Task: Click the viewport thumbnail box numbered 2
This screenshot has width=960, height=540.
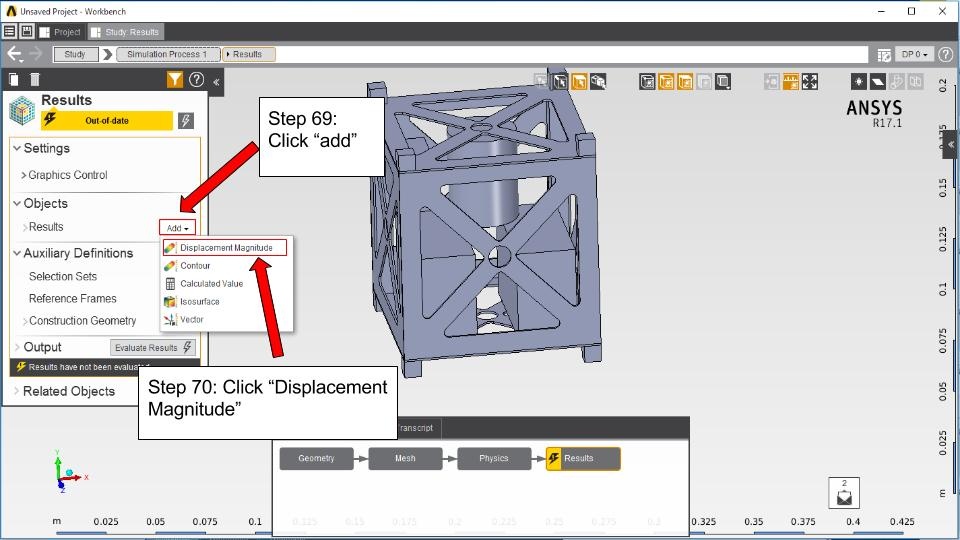Action: click(844, 493)
